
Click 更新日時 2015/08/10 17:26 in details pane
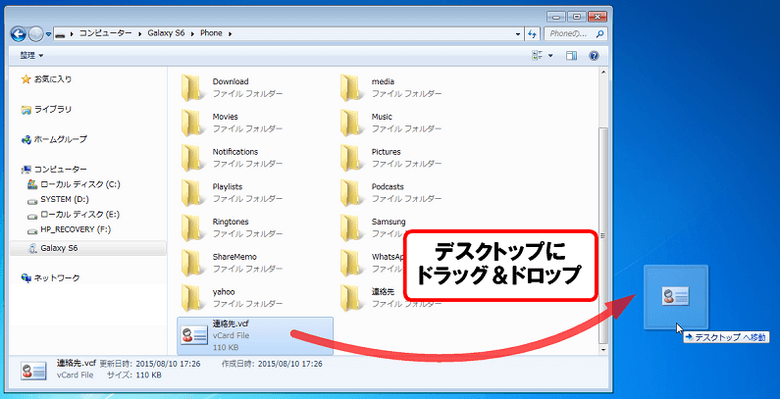pyautogui.click(x=150, y=364)
